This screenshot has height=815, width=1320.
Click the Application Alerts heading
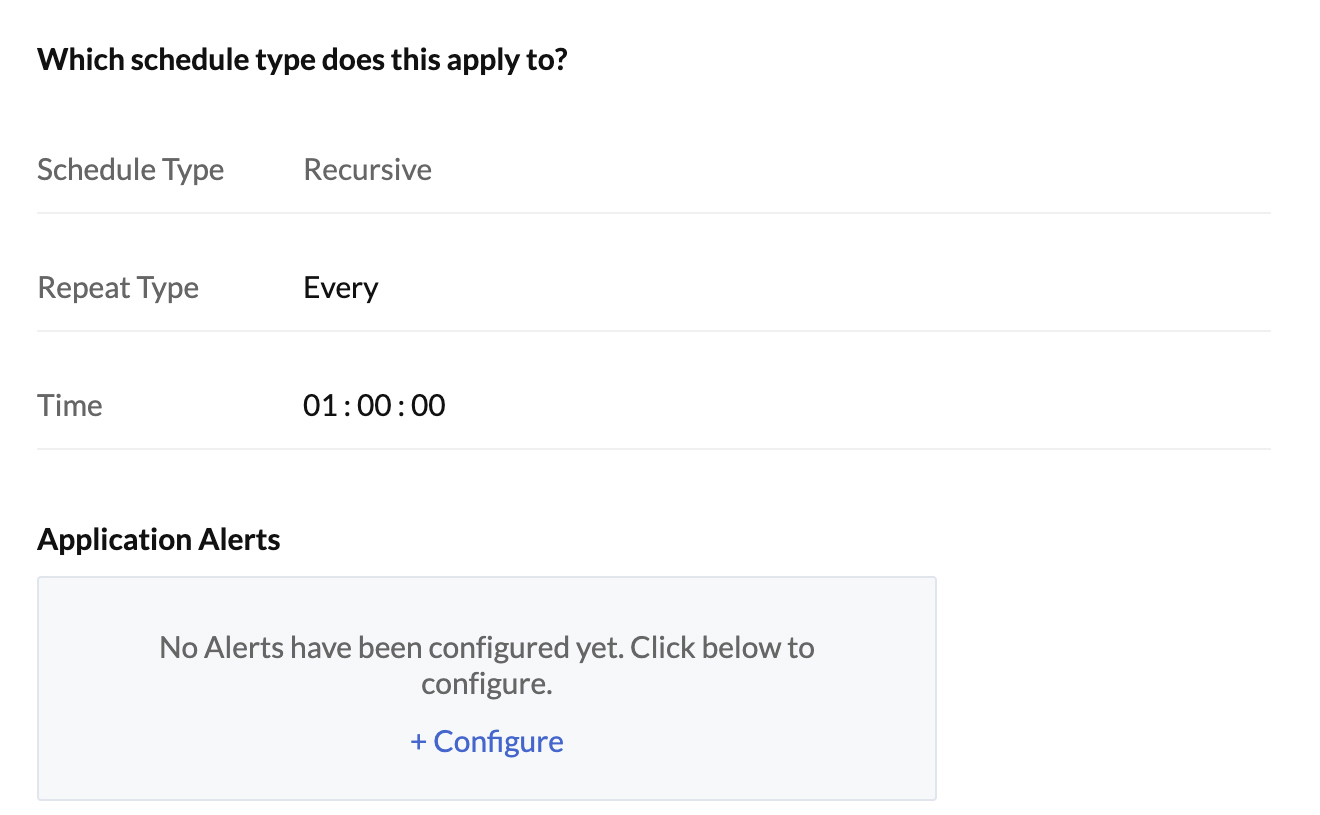pyautogui.click(x=158, y=540)
